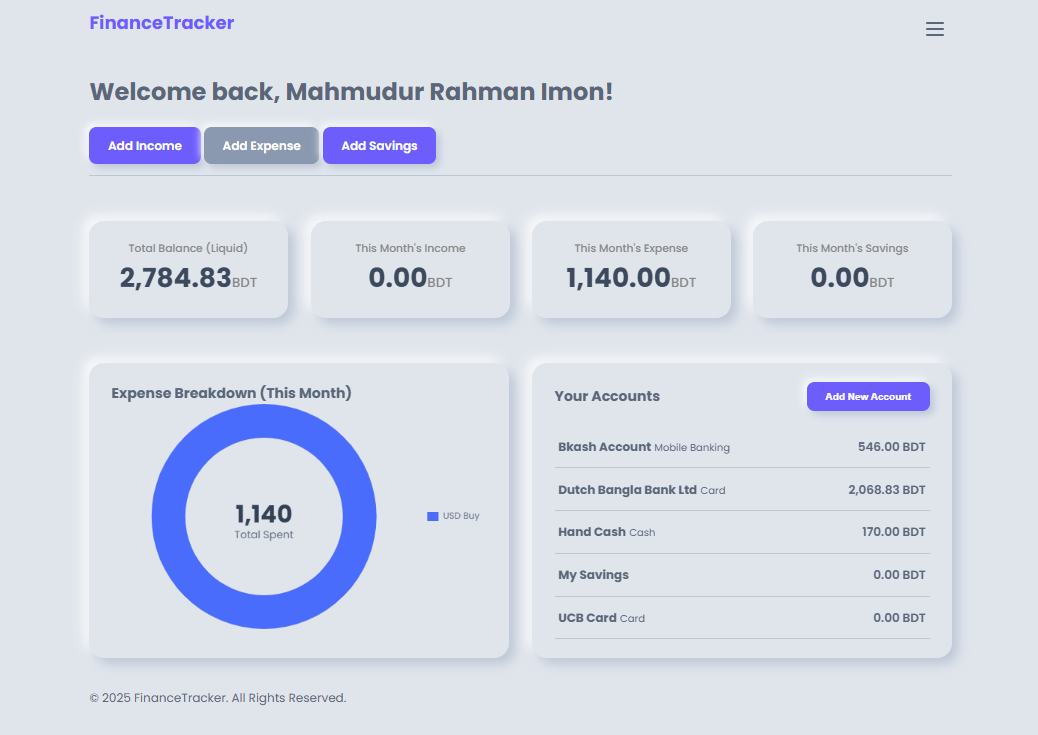Click Add New Account
This screenshot has height=735, width=1038.
point(868,396)
